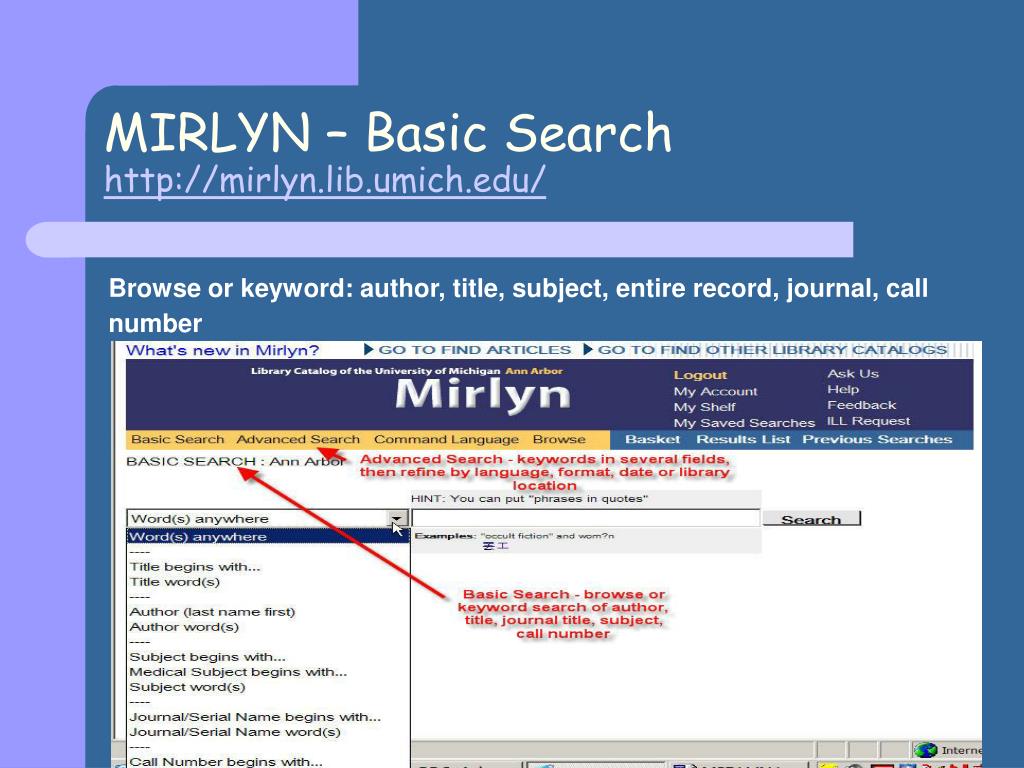This screenshot has width=1024, height=768.
Task: Click the Logout link
Action: 700,375
